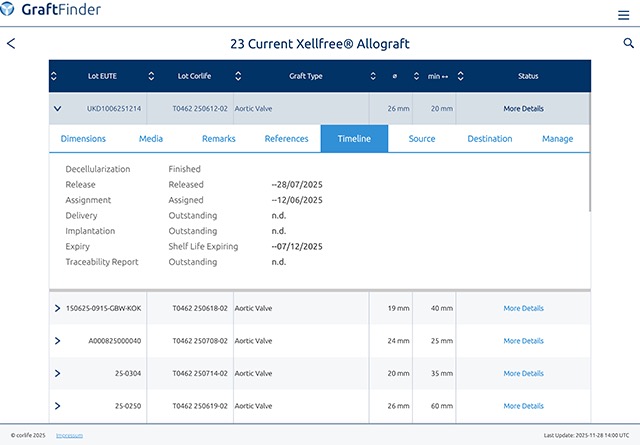Expand the 25-0304 row
Screen dimensions: 640x445
(x=58, y=373)
